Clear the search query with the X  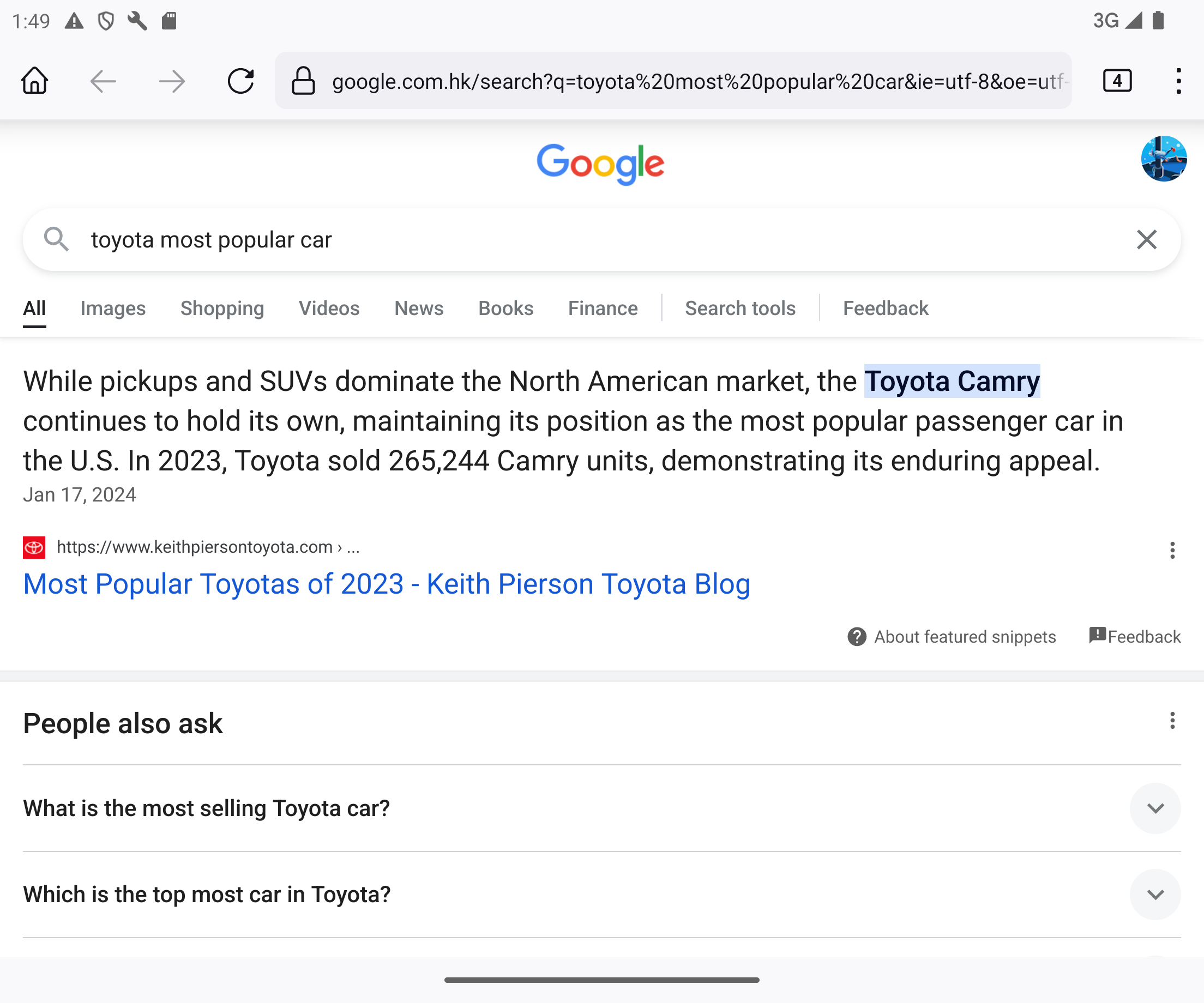coord(1146,239)
